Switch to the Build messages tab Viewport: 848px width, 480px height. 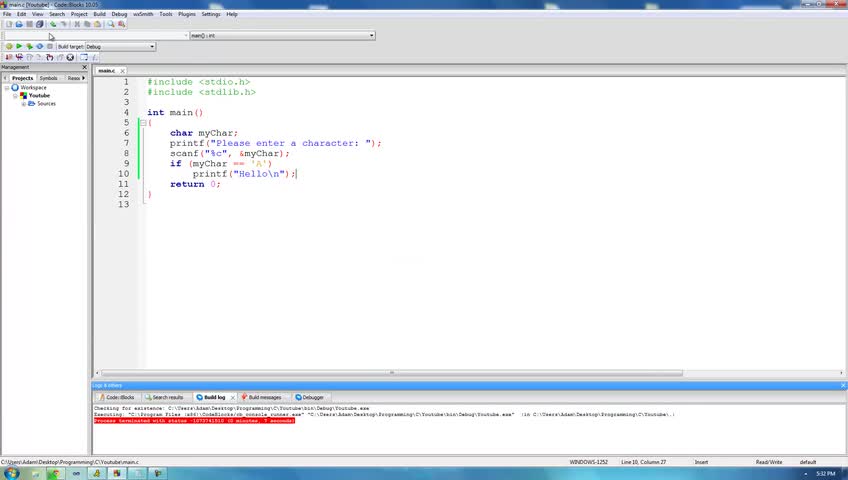(262, 397)
